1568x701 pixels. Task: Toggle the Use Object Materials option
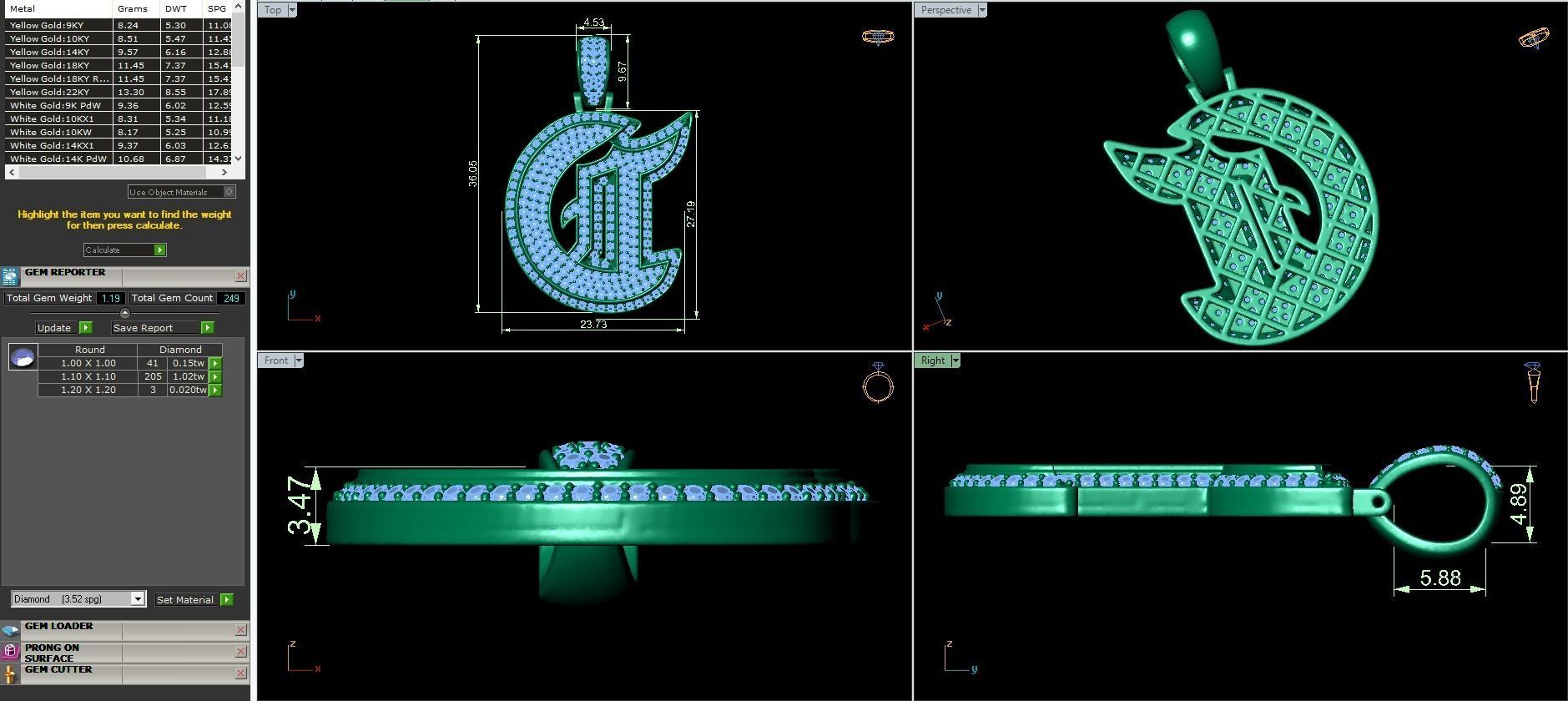point(229,192)
